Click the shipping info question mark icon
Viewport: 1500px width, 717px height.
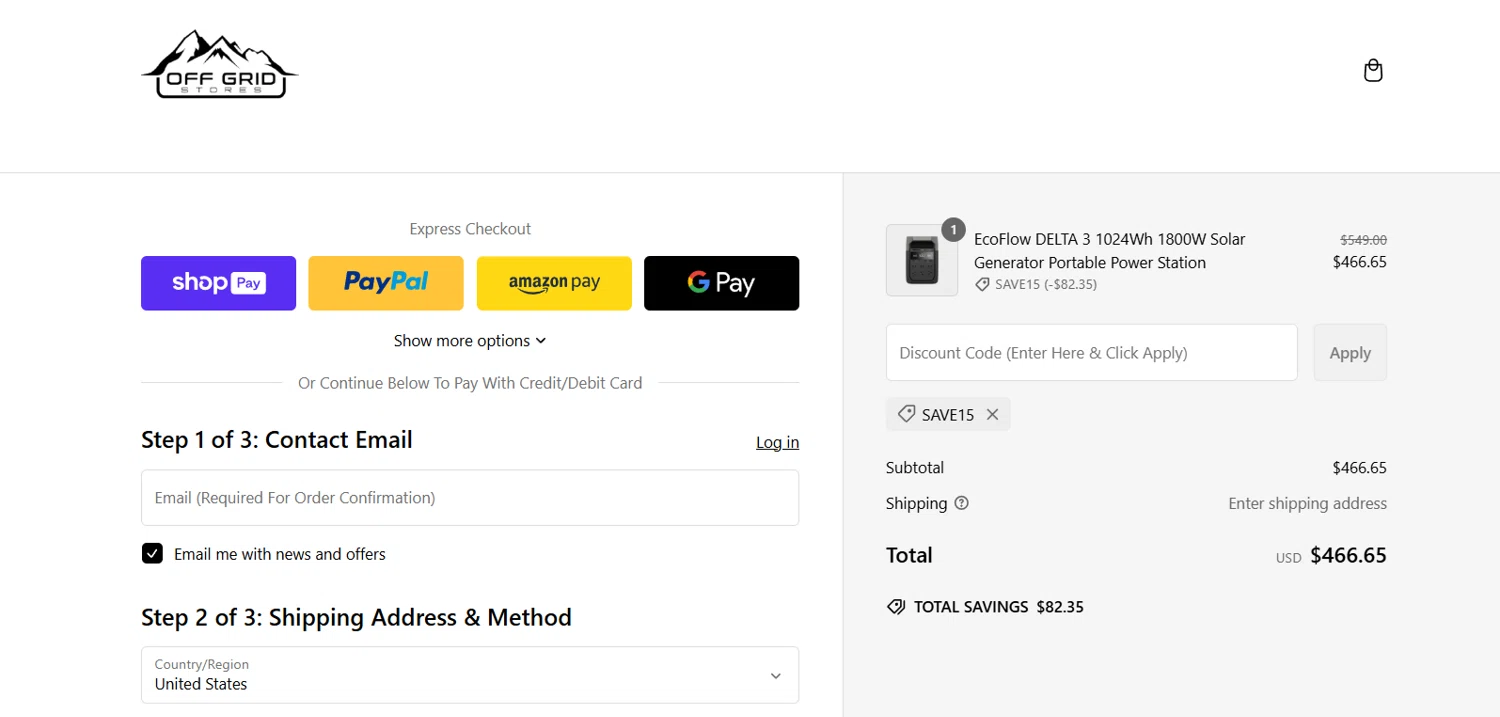pos(962,503)
